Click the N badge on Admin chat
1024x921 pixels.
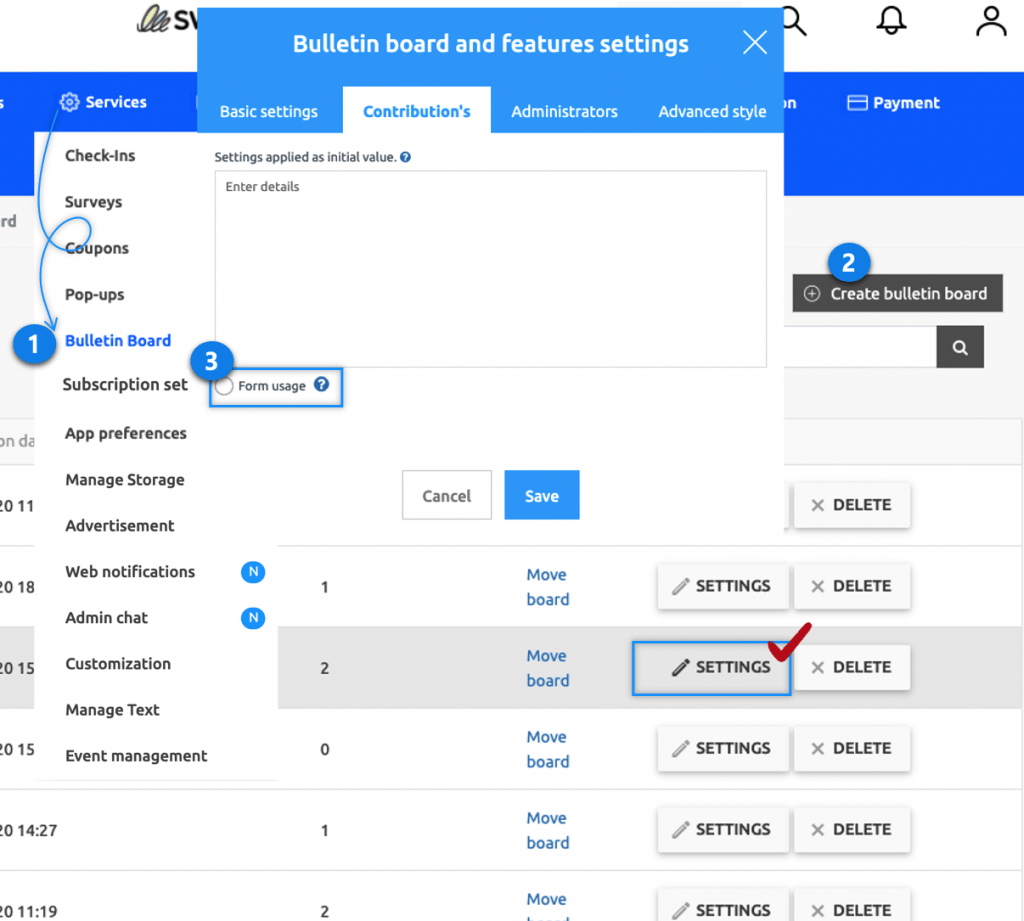pyautogui.click(x=253, y=618)
